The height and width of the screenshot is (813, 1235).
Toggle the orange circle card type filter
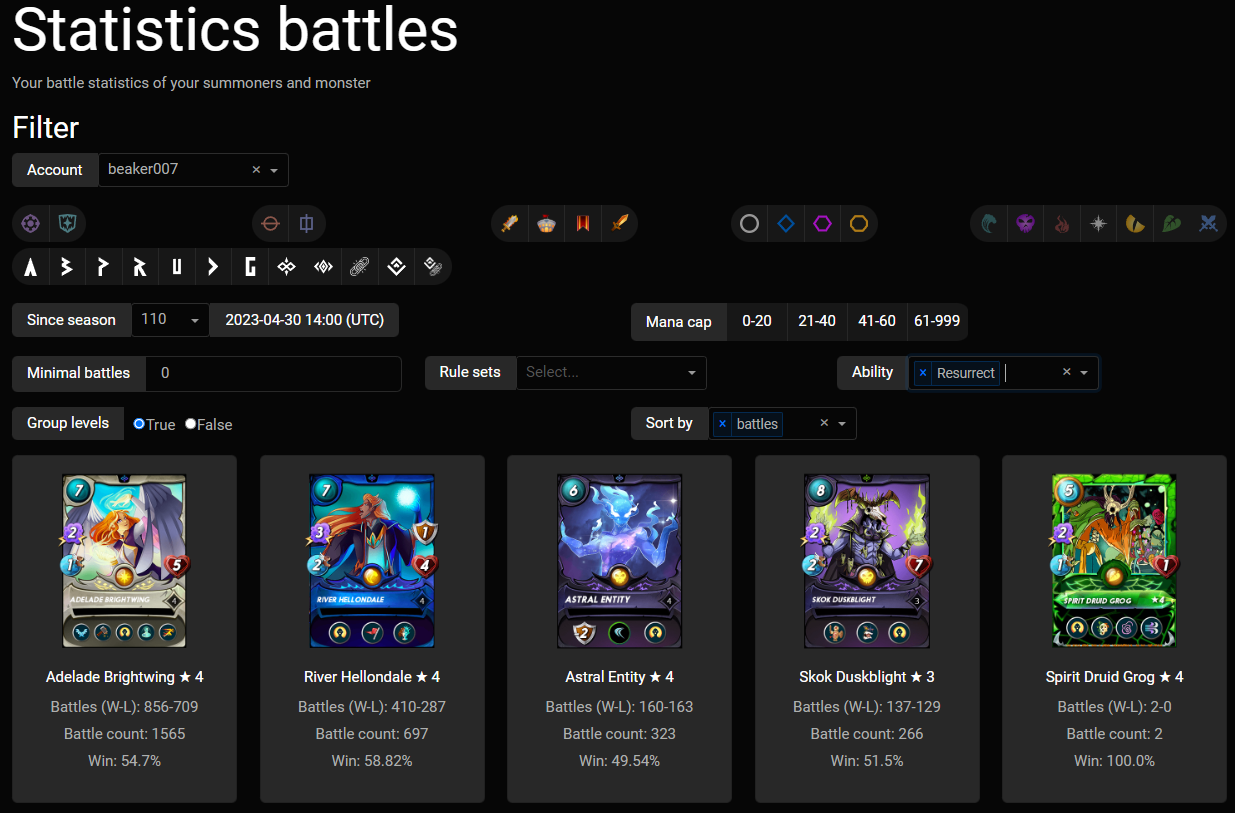pos(270,224)
